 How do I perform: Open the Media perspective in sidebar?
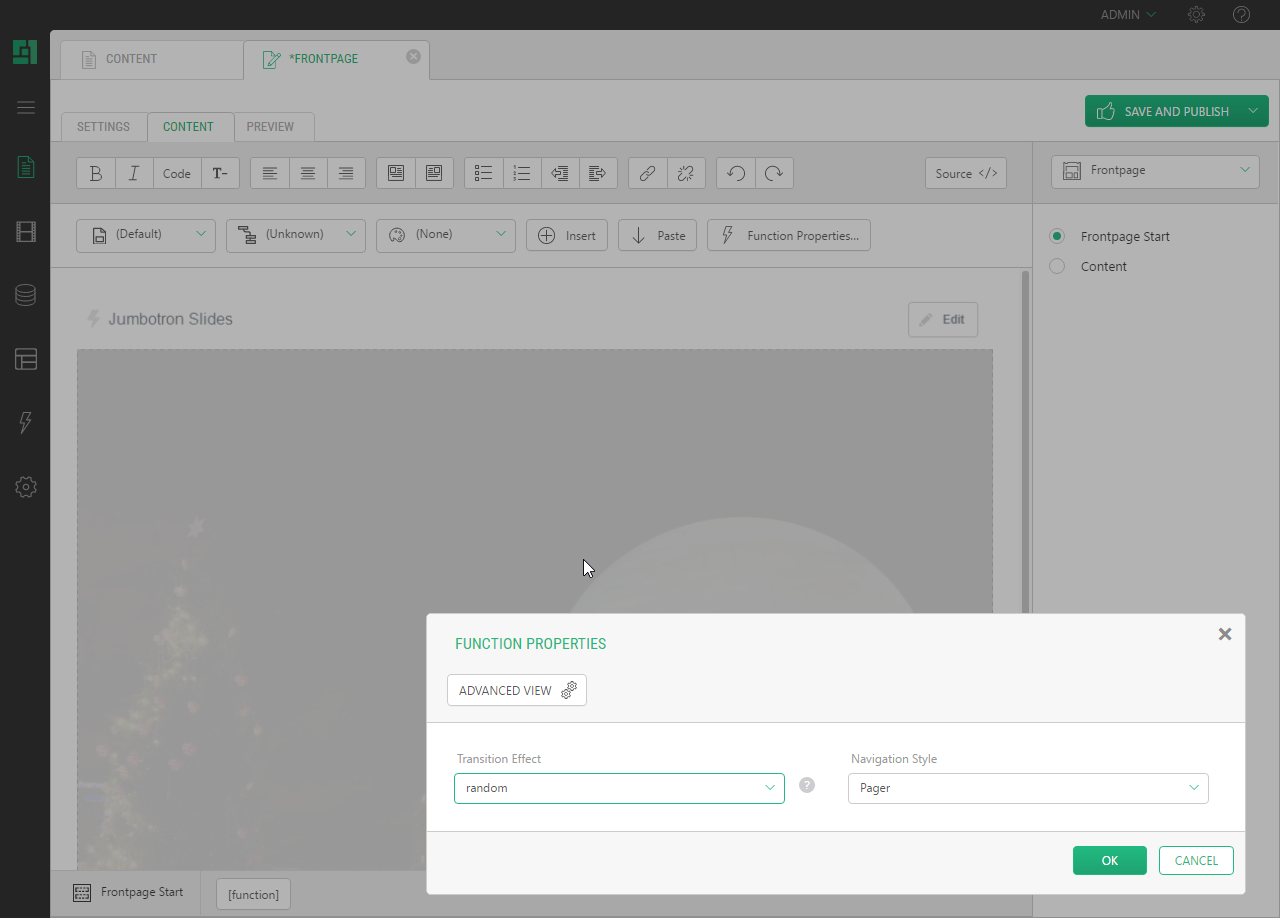tap(26, 233)
